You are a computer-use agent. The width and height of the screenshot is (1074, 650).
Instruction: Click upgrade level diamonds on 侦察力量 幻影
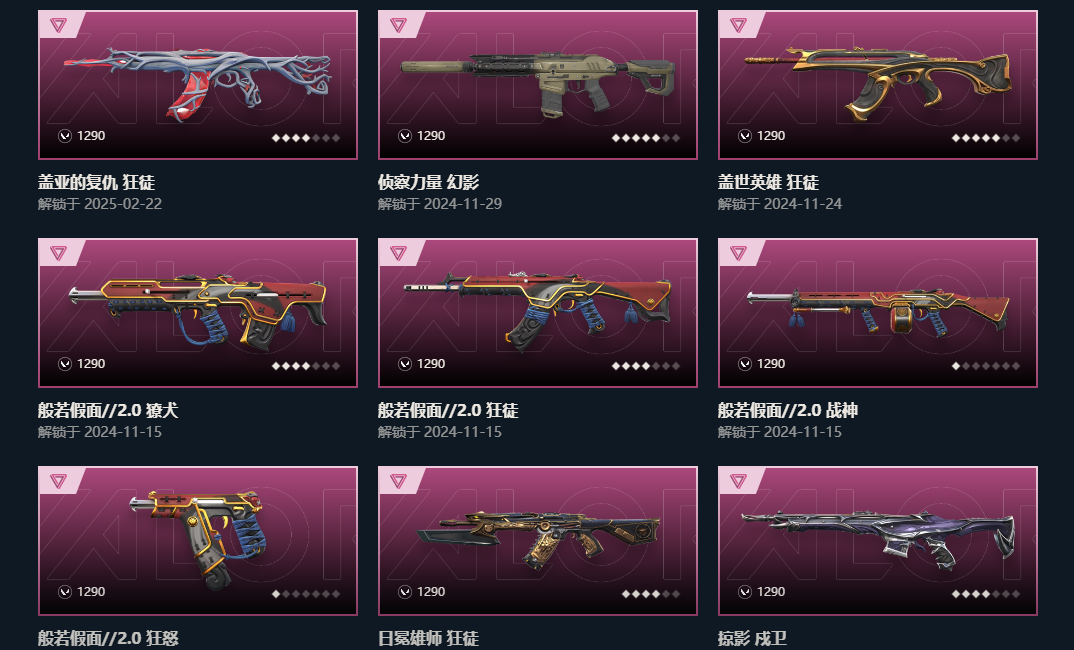click(645, 138)
